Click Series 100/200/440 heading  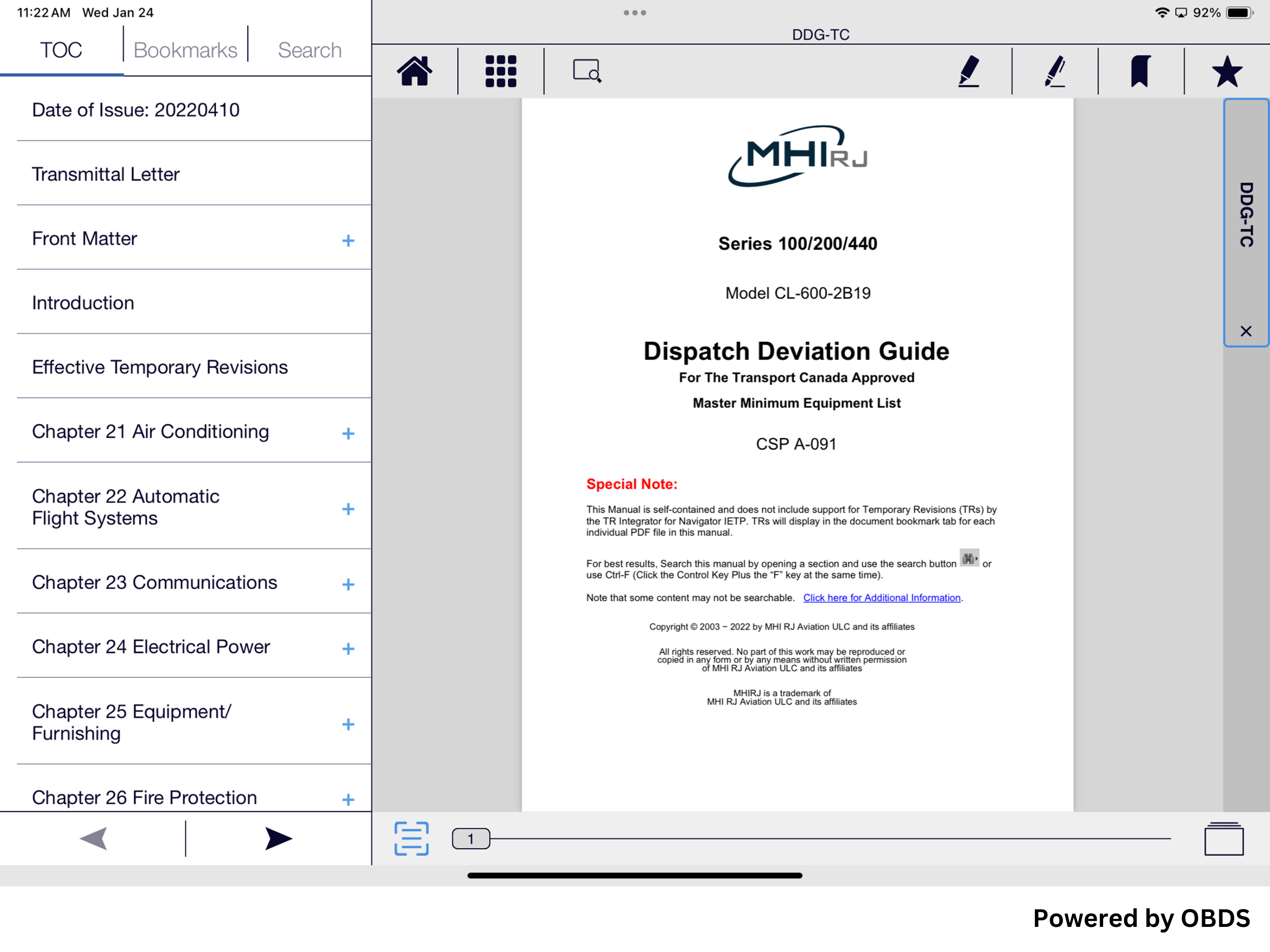pyautogui.click(x=798, y=244)
